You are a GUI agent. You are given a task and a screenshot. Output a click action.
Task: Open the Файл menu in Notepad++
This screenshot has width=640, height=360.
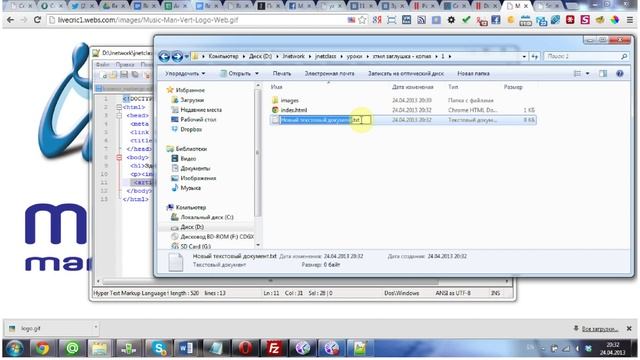102,64
